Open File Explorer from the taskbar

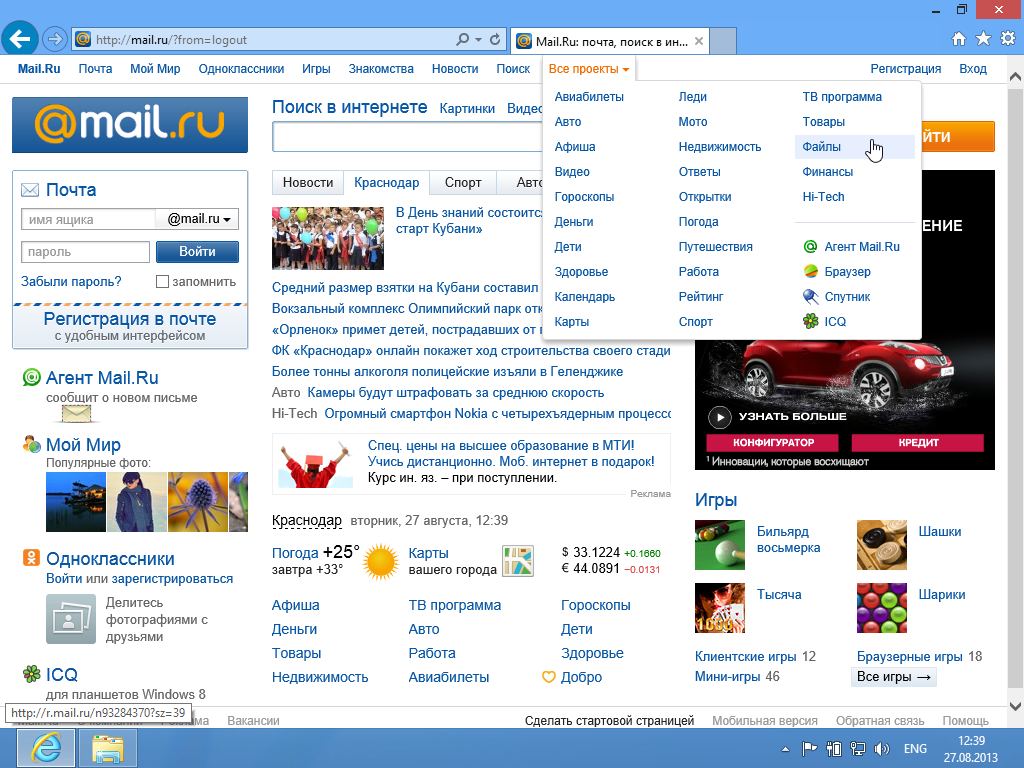[108, 748]
